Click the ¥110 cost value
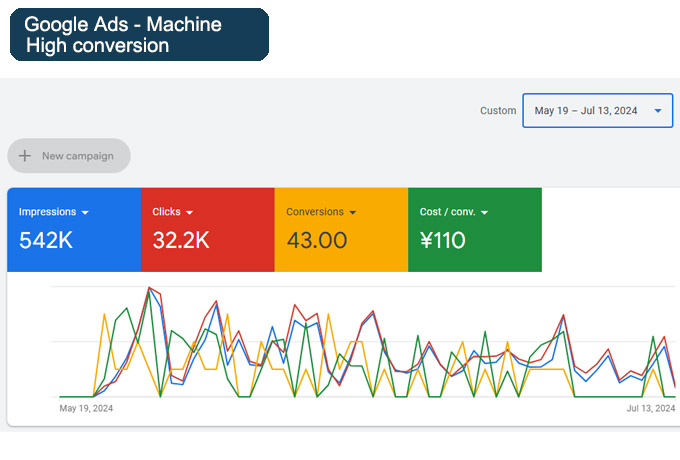 (x=442, y=240)
